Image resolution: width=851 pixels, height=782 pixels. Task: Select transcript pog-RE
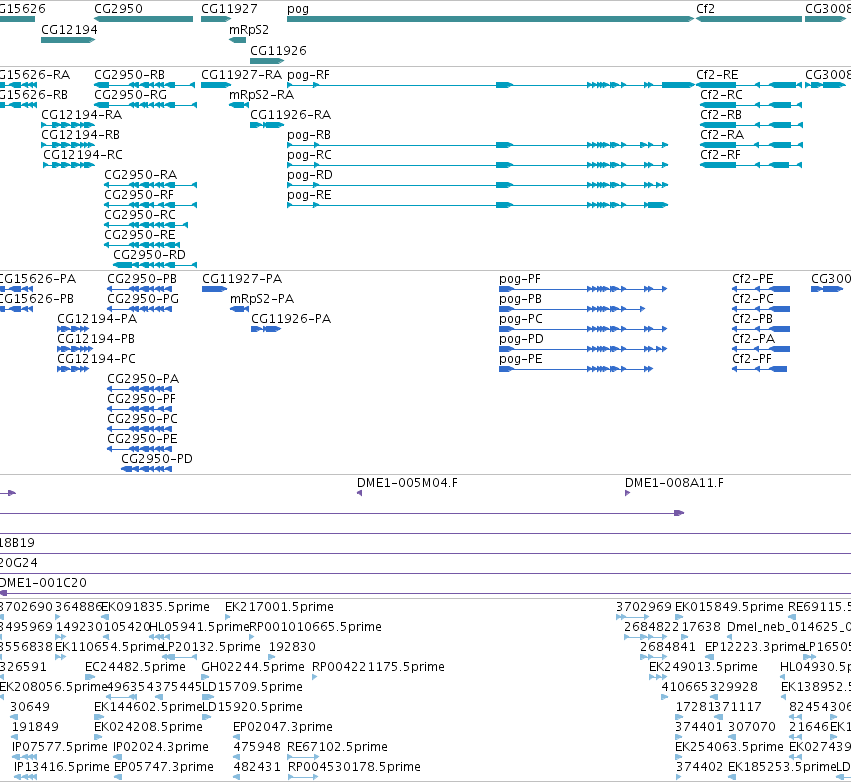coord(478,205)
